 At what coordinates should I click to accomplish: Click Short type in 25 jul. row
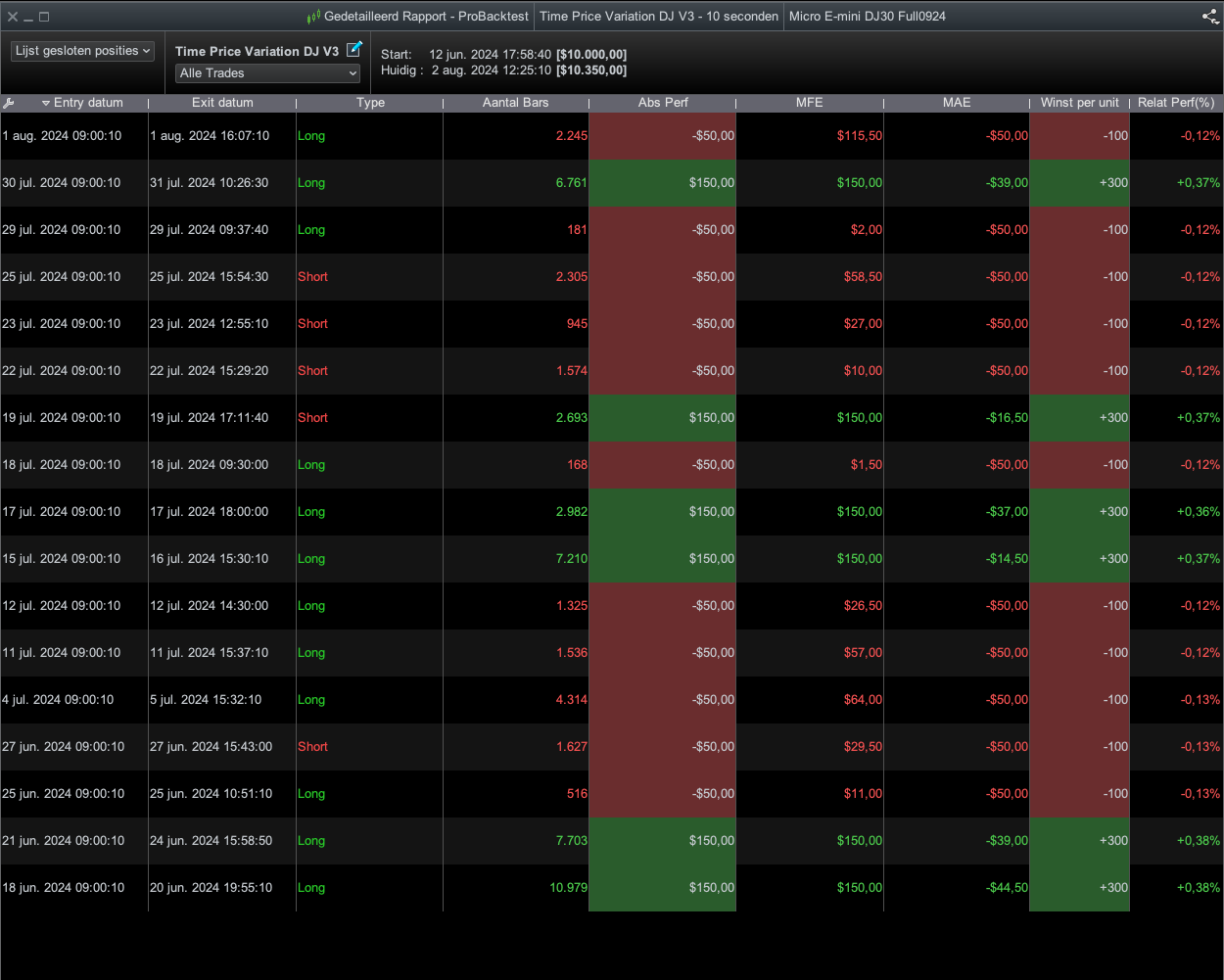(x=313, y=277)
